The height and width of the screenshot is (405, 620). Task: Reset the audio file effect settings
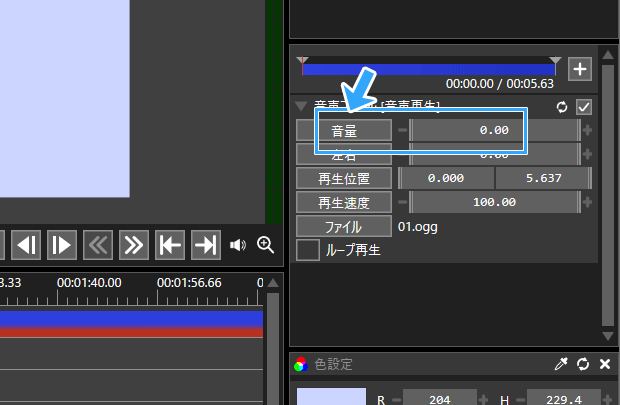[x=561, y=107]
